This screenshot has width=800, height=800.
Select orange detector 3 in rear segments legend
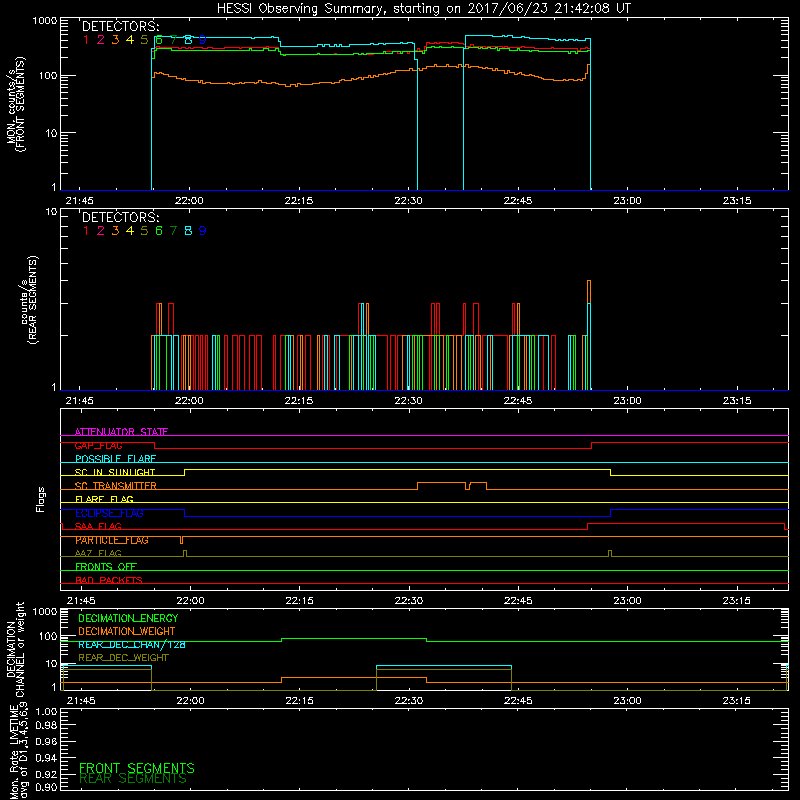(x=115, y=231)
